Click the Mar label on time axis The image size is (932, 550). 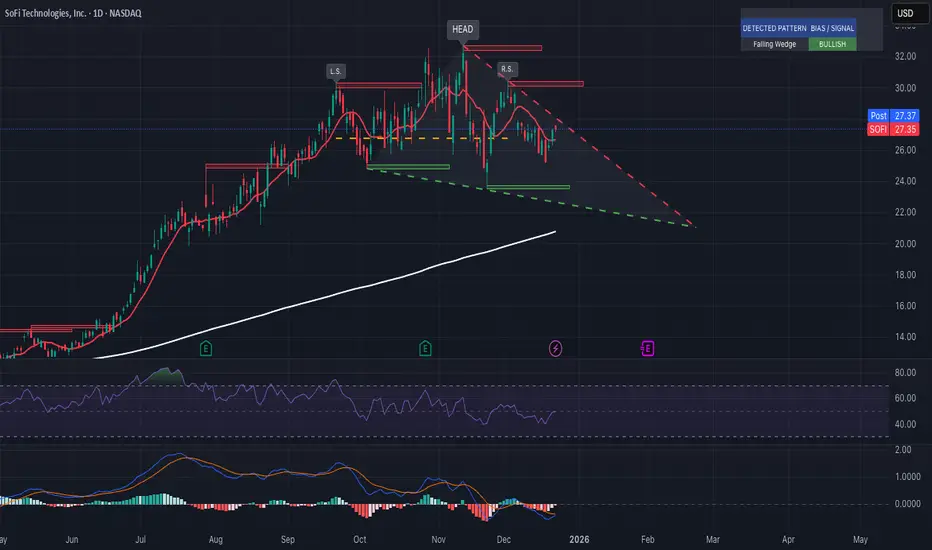point(713,539)
